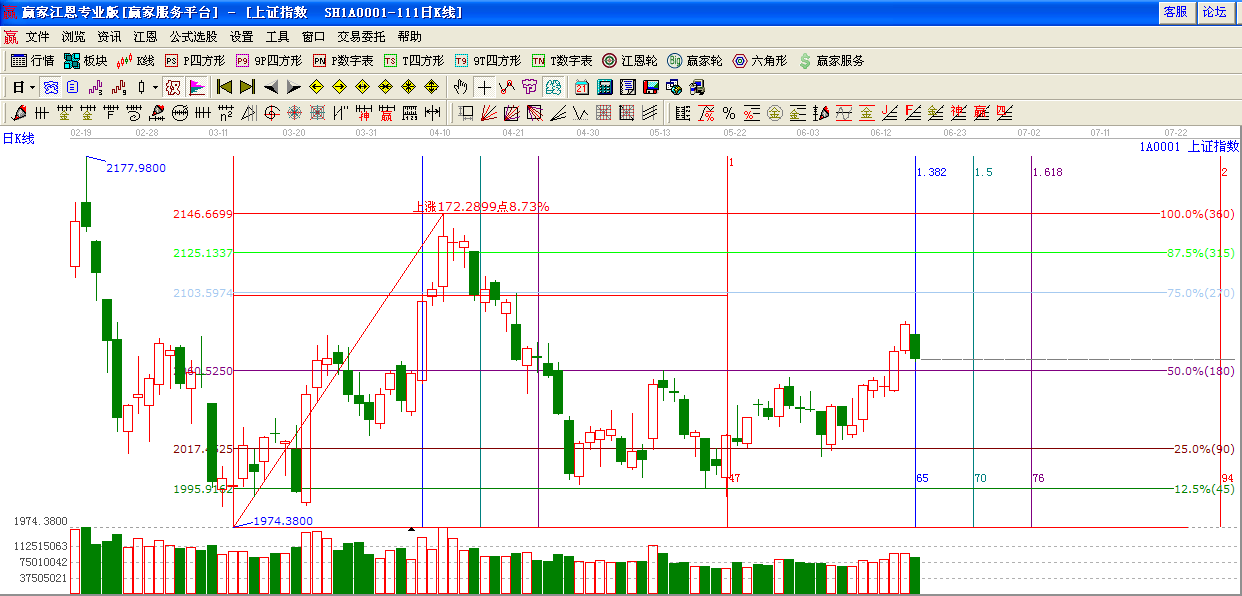
Task: Open the 交易委托 trade order menu
Action: click(361, 37)
